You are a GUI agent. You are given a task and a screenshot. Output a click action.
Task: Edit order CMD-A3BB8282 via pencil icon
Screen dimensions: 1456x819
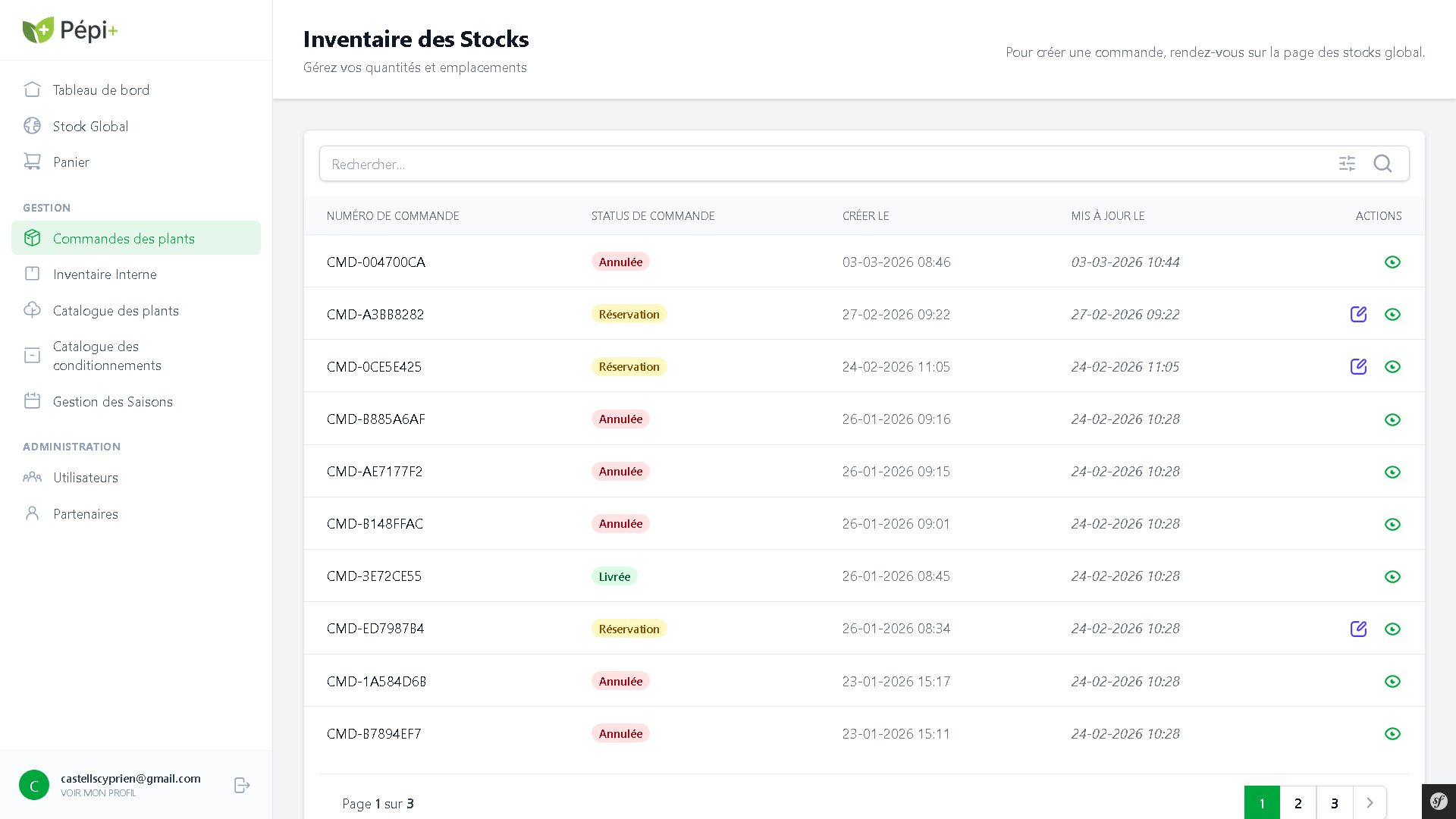click(x=1358, y=314)
